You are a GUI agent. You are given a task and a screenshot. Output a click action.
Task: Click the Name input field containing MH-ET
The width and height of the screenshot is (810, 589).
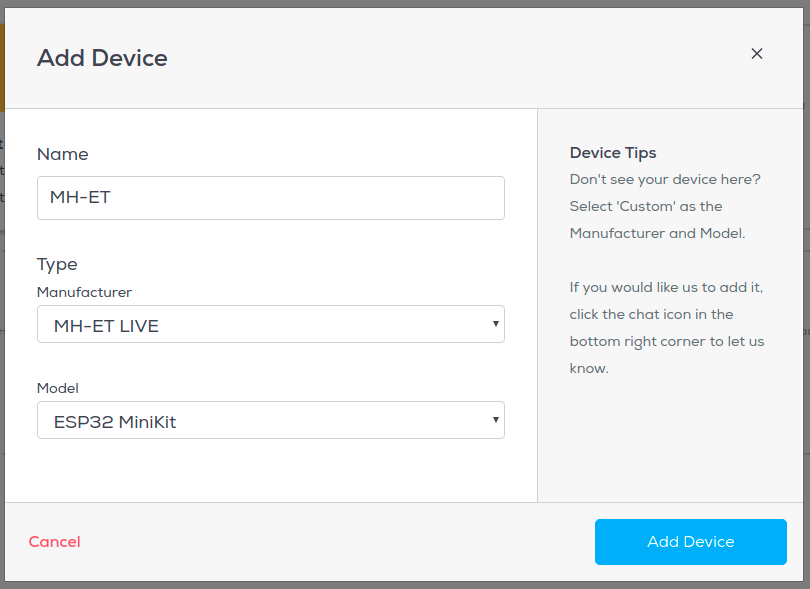pyautogui.click(x=271, y=198)
